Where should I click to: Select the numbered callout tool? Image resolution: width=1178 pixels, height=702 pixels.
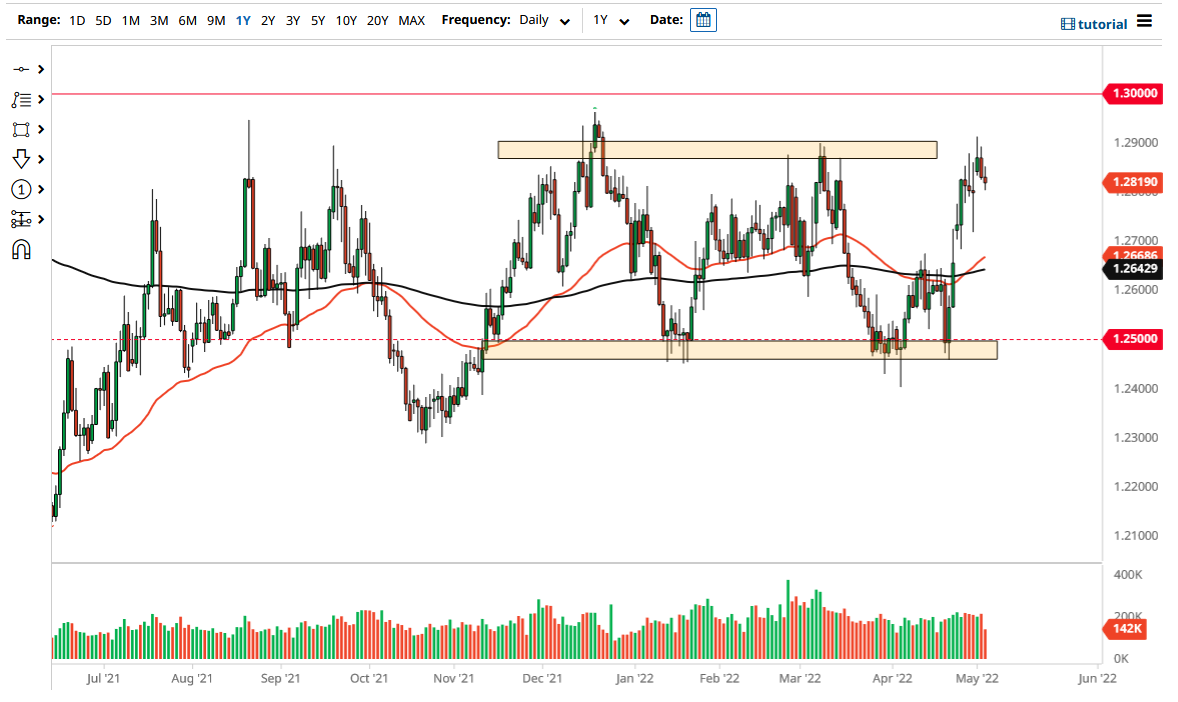tap(20, 188)
